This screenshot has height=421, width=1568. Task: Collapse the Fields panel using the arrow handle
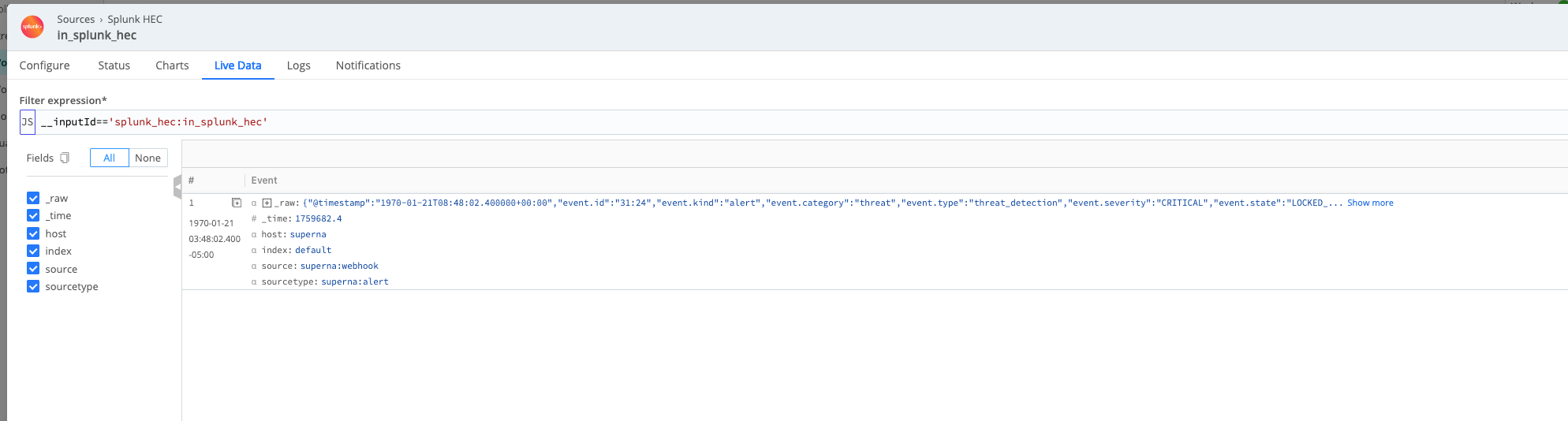click(x=177, y=187)
